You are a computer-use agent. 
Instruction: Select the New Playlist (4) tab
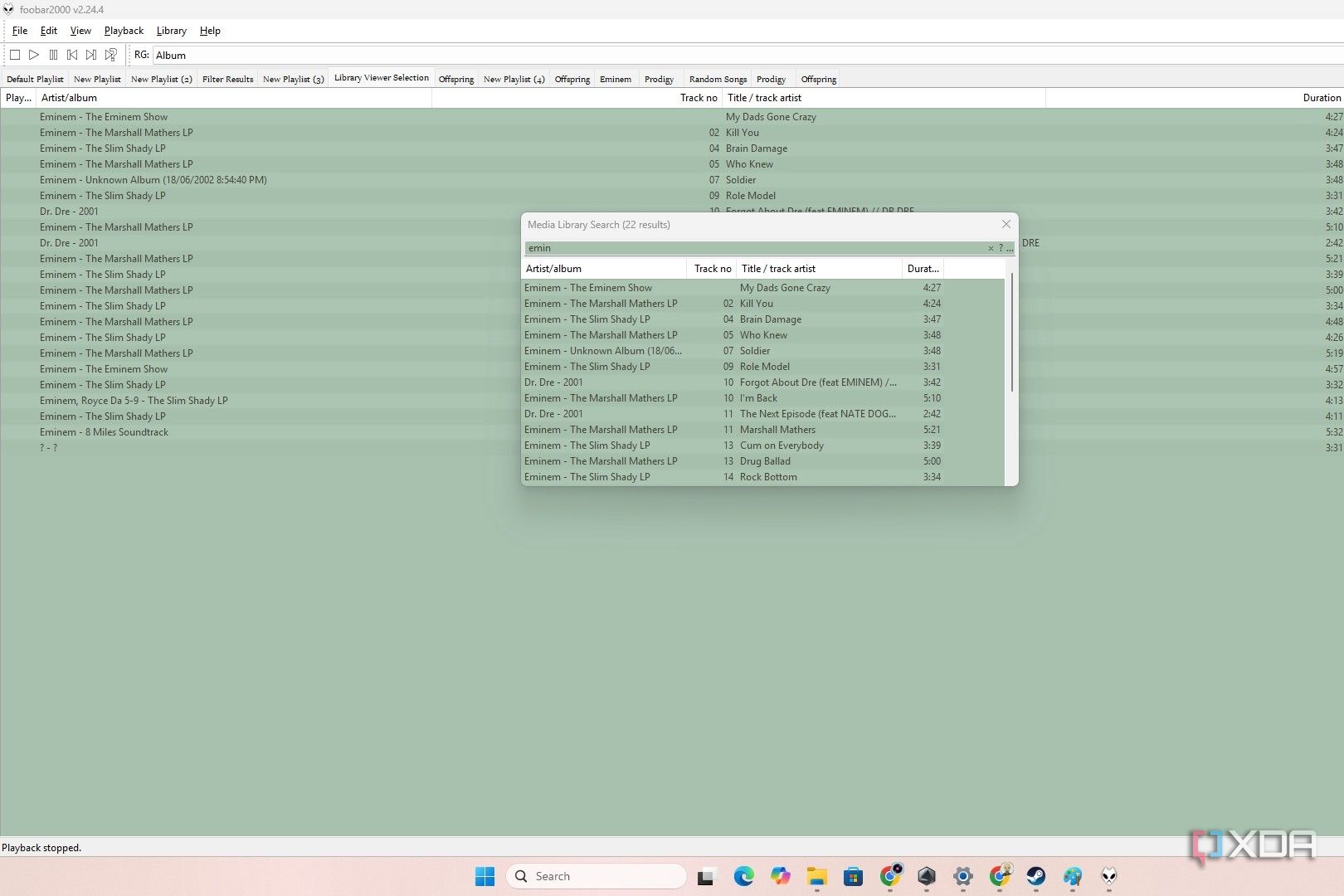coord(514,79)
